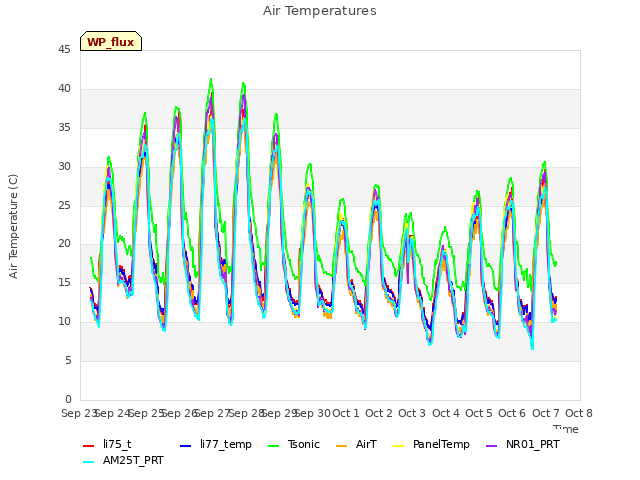Click the cyan AM25T_PRT legend color marker
This screenshot has height=480, width=640.
pyautogui.click(x=89, y=462)
